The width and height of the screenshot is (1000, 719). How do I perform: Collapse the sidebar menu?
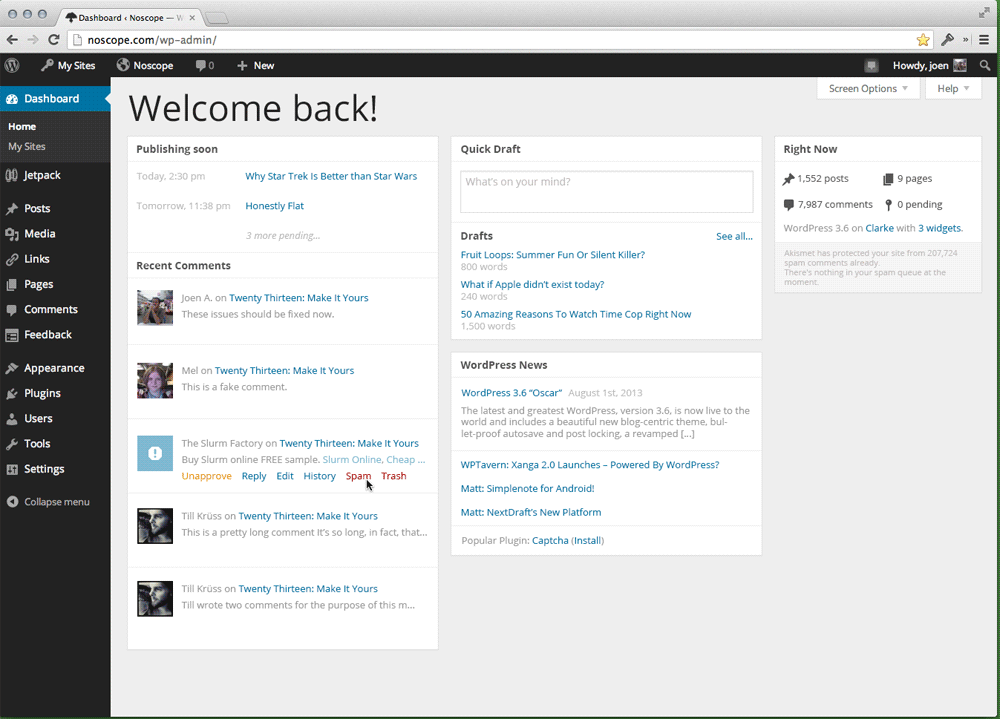pos(48,501)
